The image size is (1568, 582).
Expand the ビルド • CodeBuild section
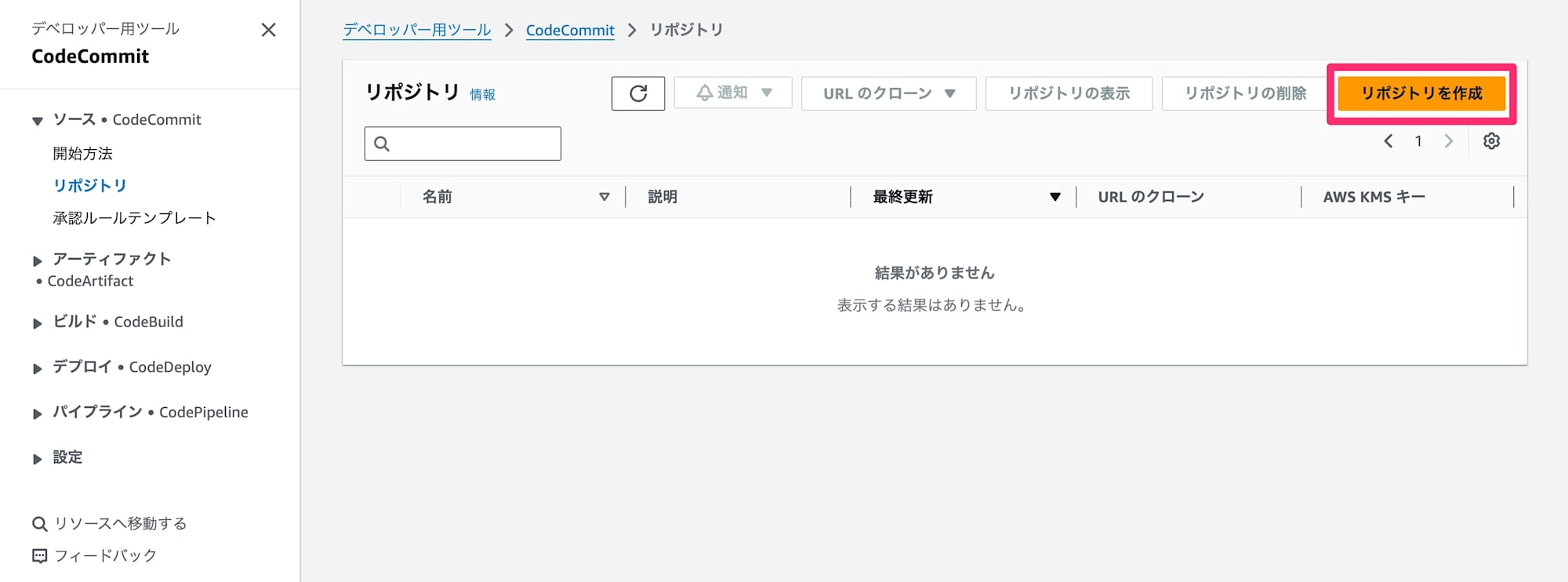coord(37,323)
